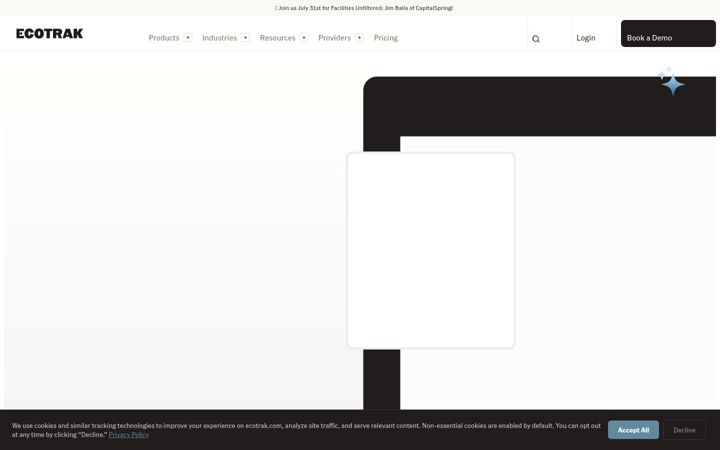The image size is (720, 450).
Task: Accept all cookies
Action: point(633,430)
